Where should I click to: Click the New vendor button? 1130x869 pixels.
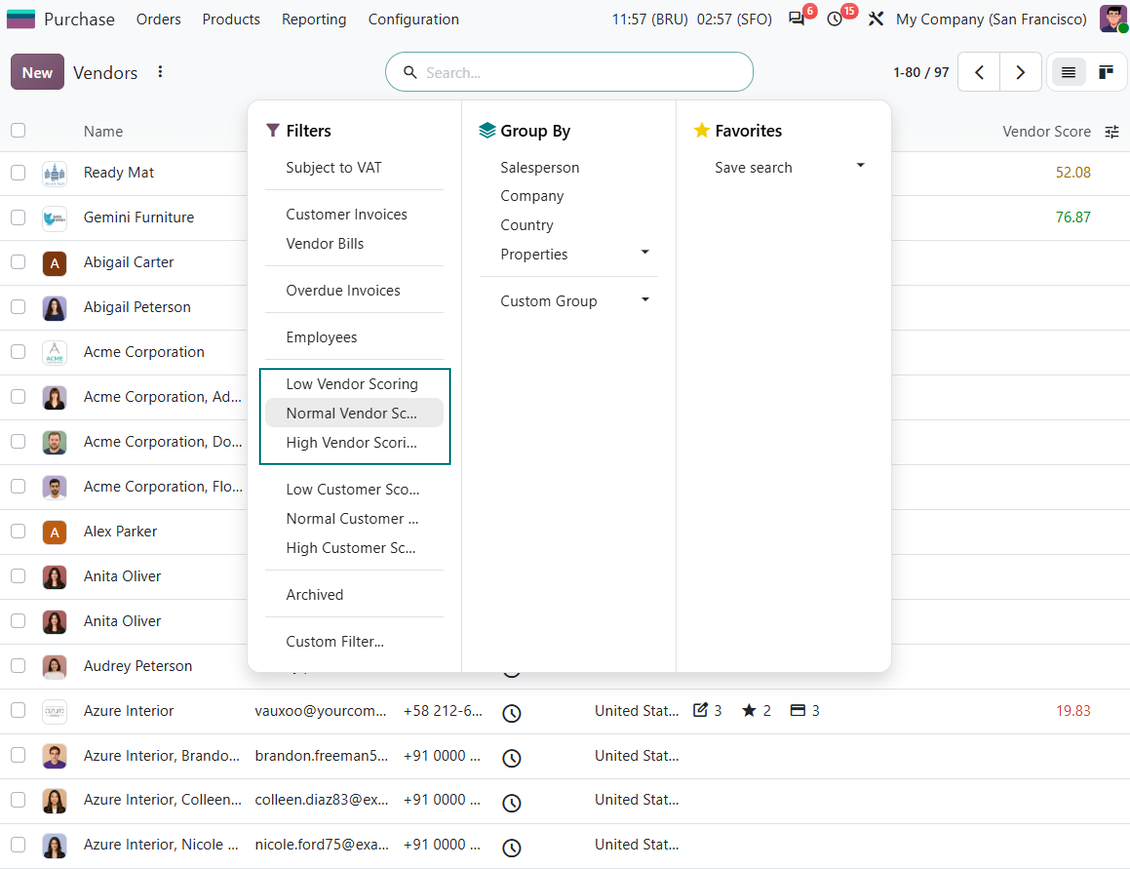click(x=37, y=72)
